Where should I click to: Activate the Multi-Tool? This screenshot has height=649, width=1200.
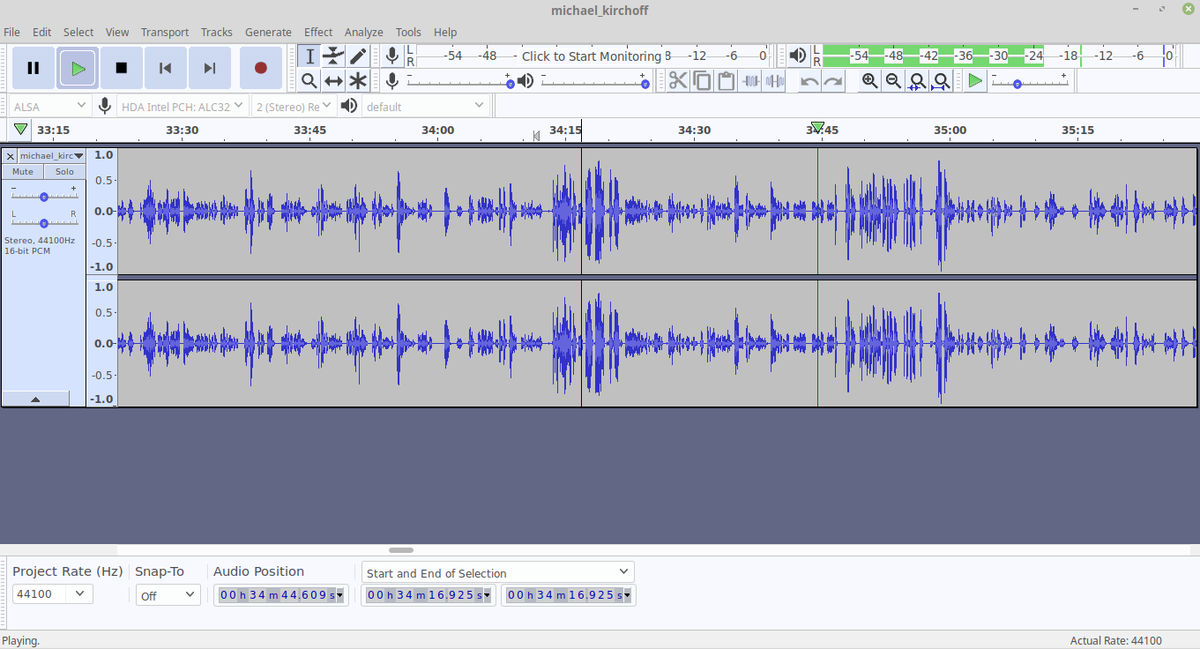[357, 81]
